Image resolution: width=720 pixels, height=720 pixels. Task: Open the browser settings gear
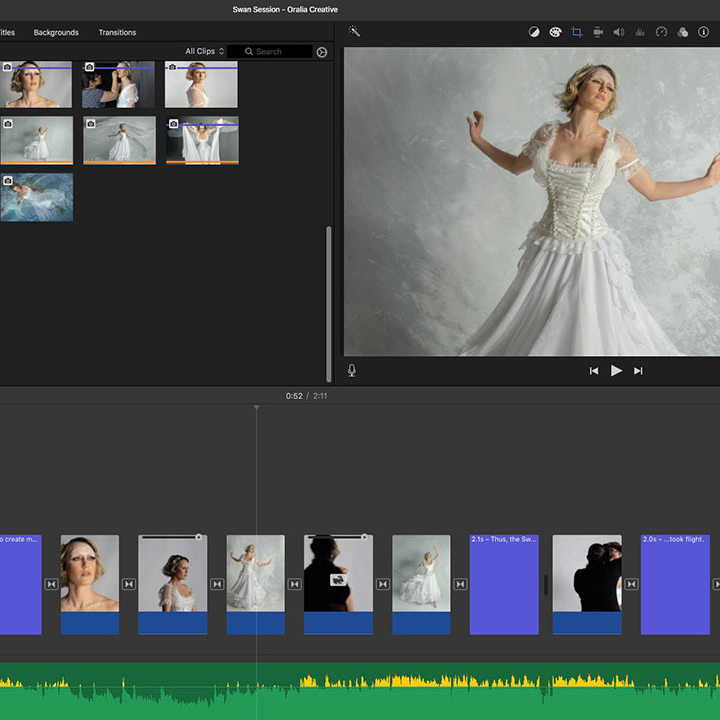click(x=322, y=52)
